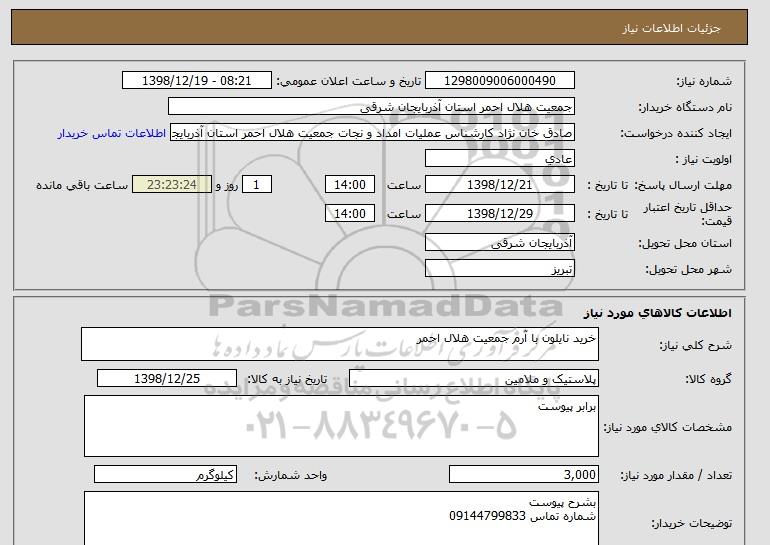Viewport: 770px width, 545px height.
Task: Select delivery city field تبریز
Action: [499, 269]
